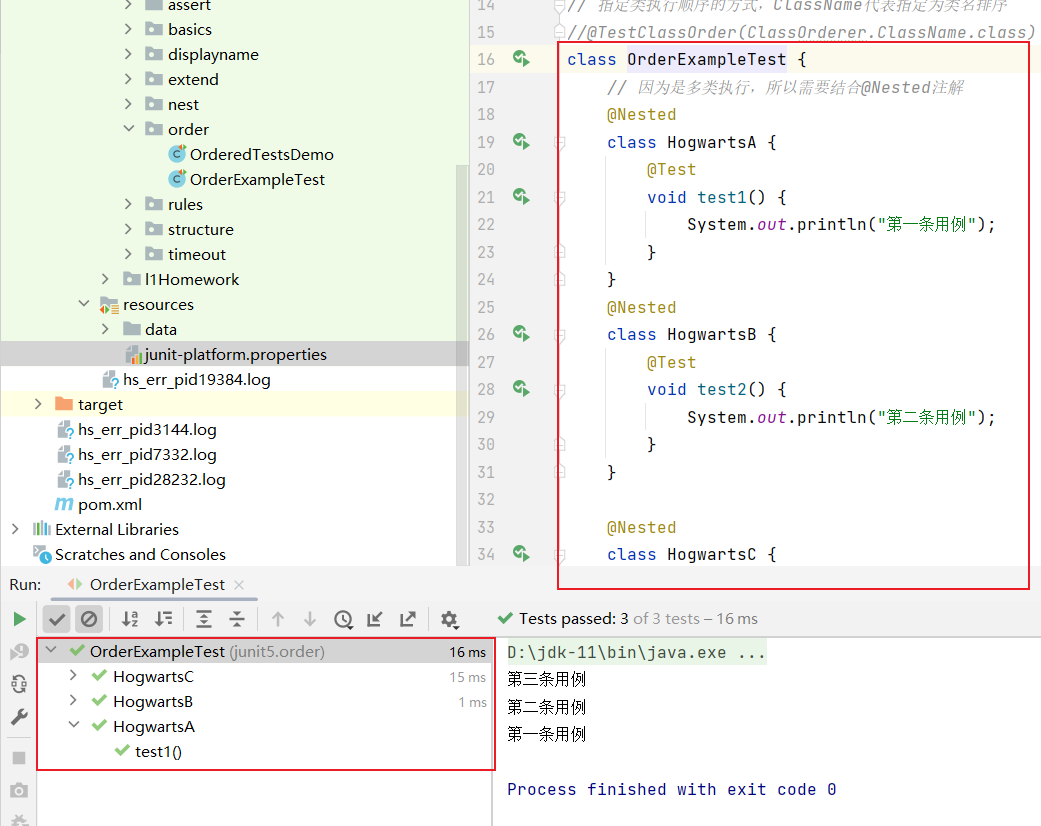Image resolution: width=1041 pixels, height=826 pixels.
Task: Expand all nodes in the test tree
Action: [204, 619]
